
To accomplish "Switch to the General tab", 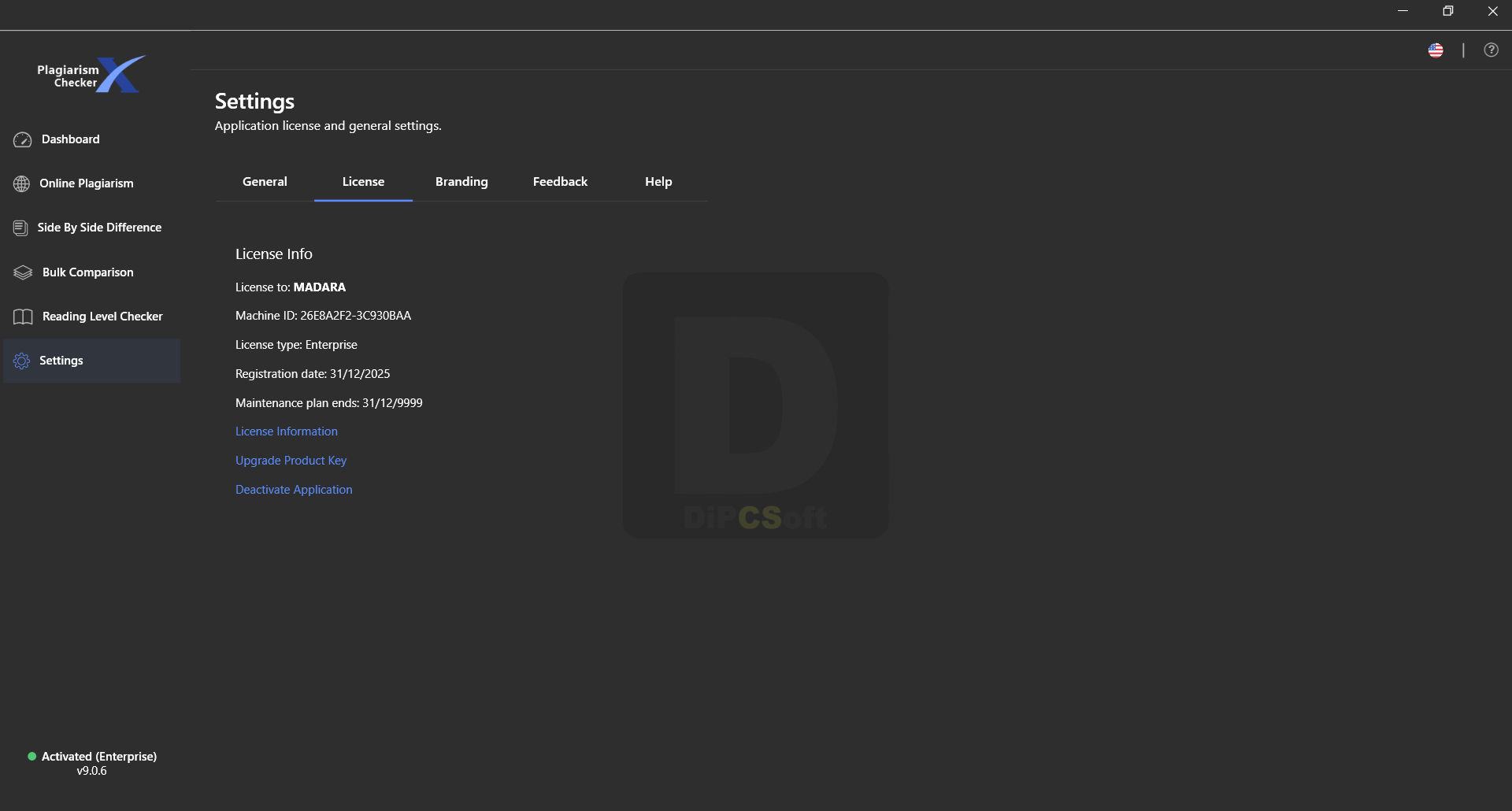I will click(265, 182).
